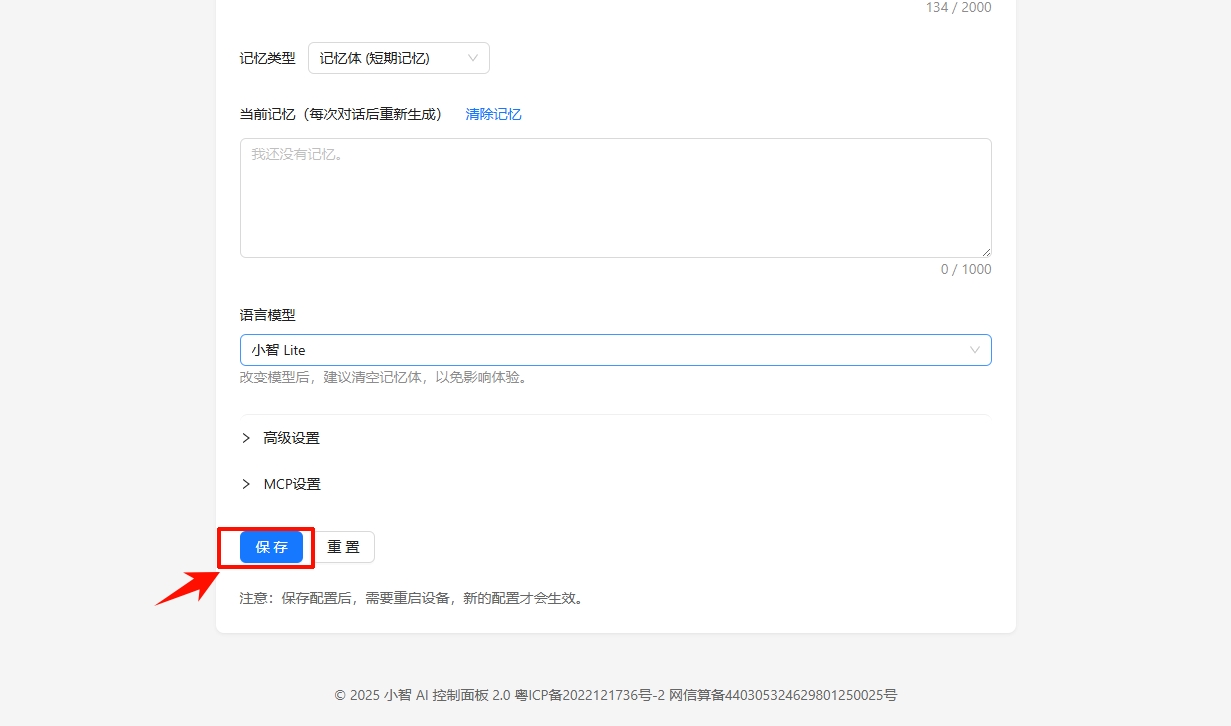Expand the MCP设置 section title

tap(292, 484)
